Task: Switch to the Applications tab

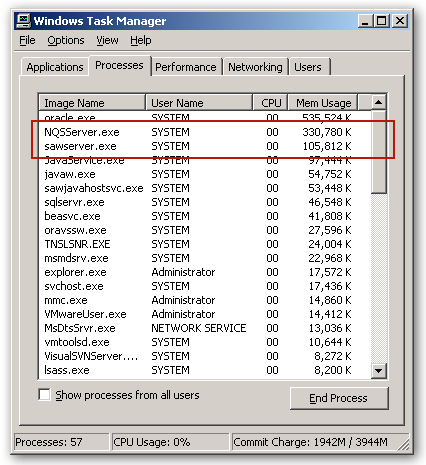Action: click(x=55, y=67)
